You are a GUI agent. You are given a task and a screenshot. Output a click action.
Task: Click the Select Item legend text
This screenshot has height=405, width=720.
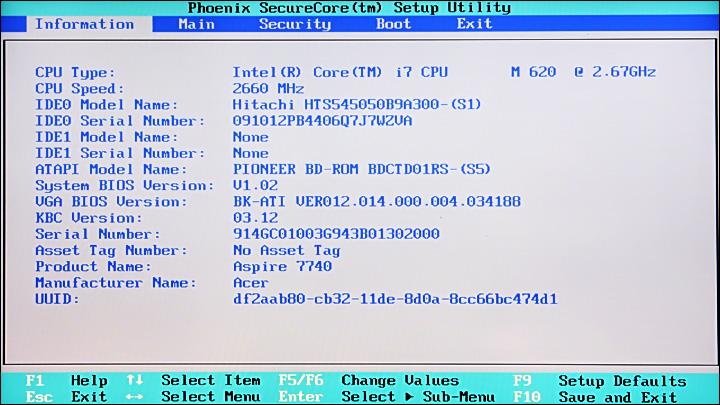(x=211, y=381)
